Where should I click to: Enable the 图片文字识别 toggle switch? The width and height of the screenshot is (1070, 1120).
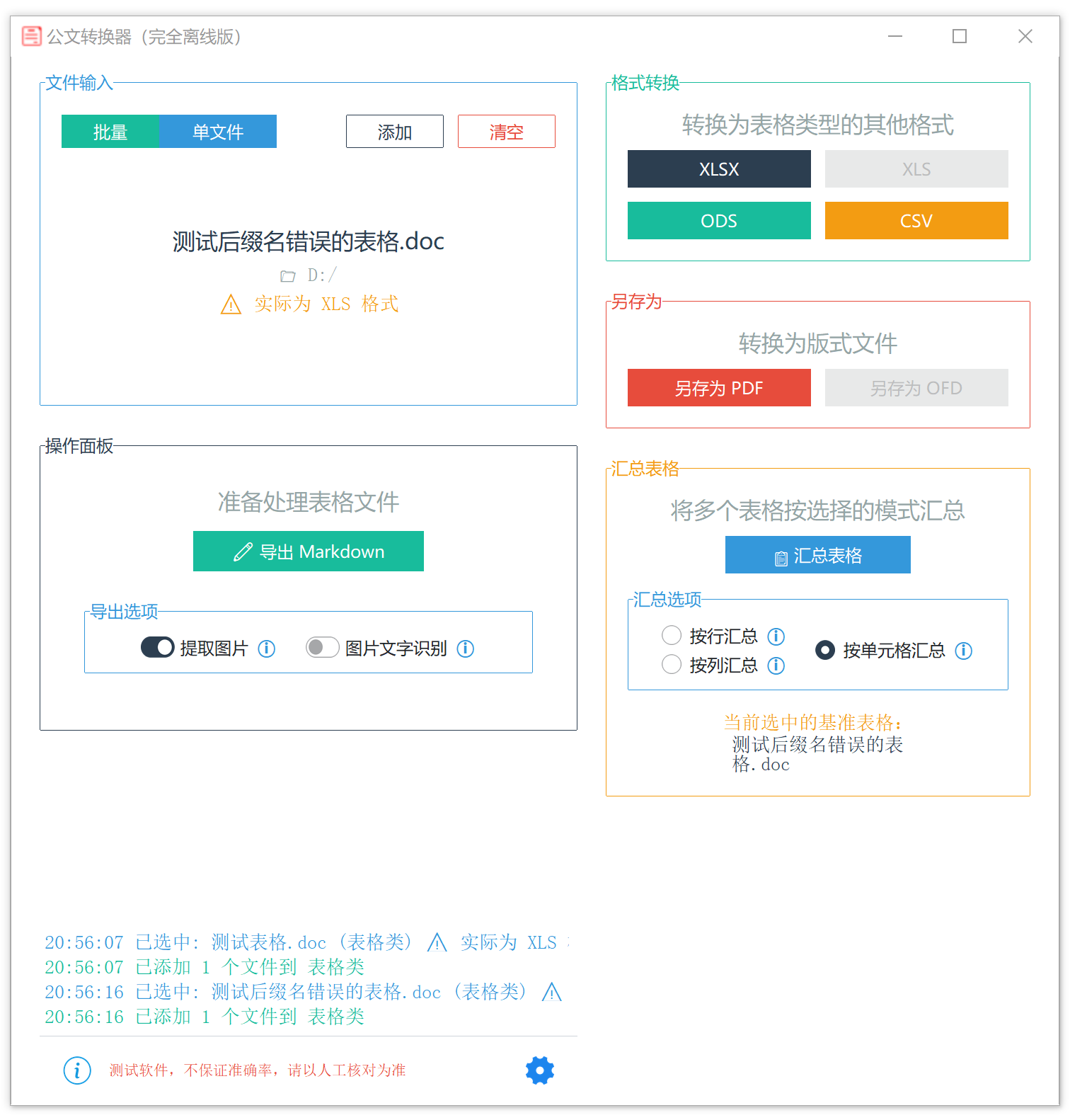pyautogui.click(x=323, y=647)
